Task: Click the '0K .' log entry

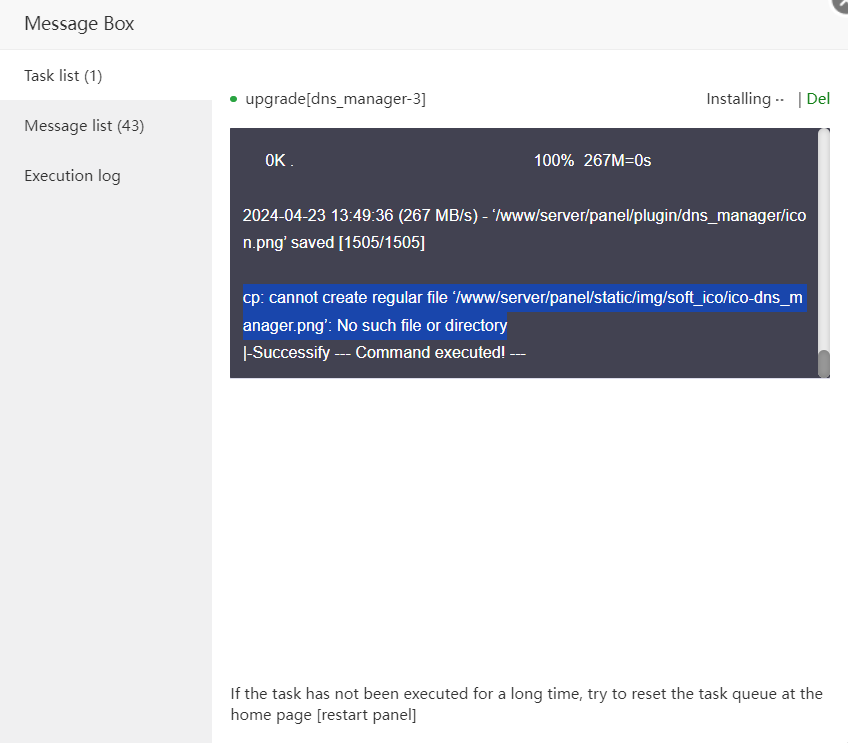Action: pyautogui.click(x=279, y=161)
